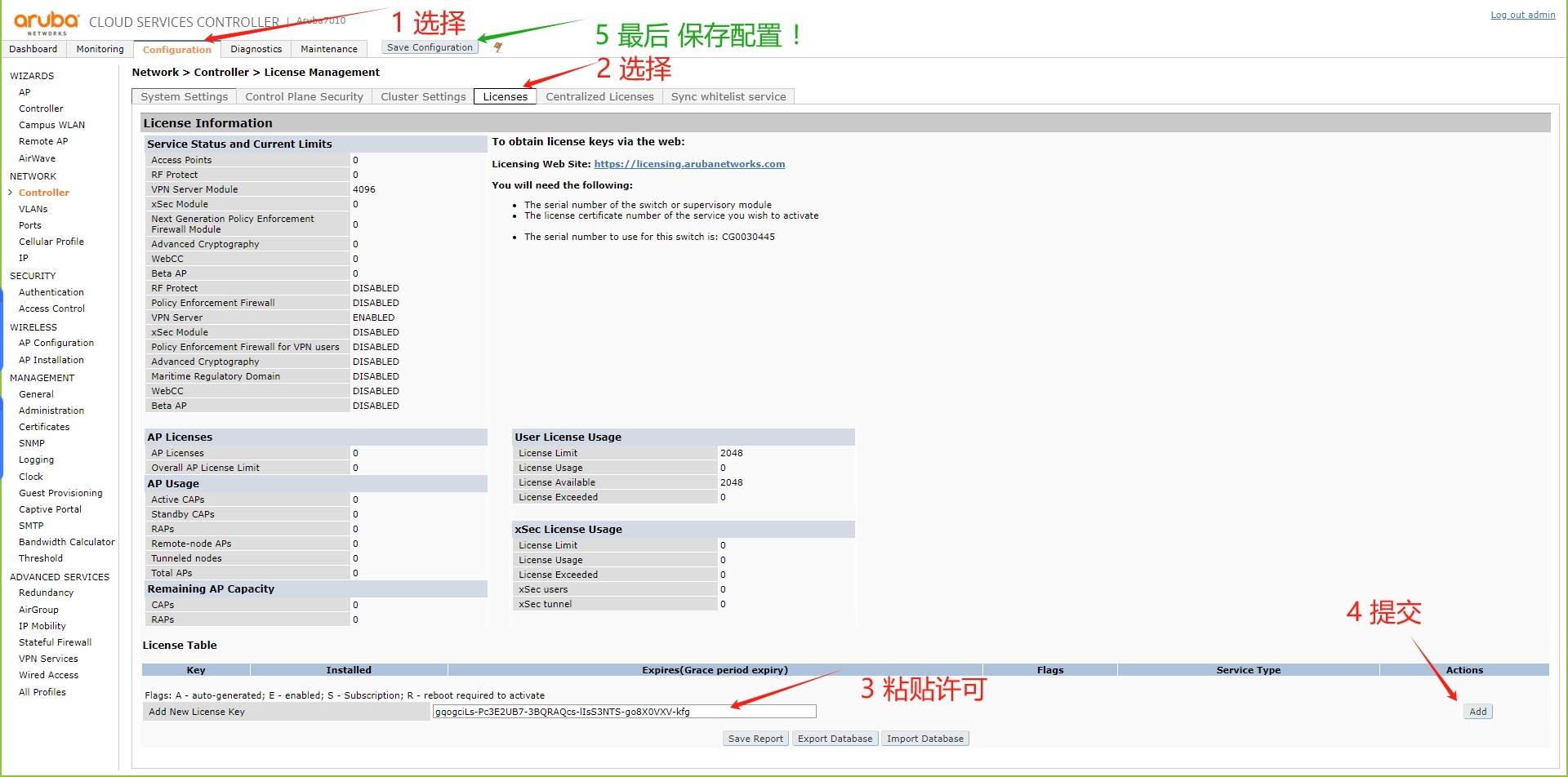This screenshot has width=1568, height=777.
Task: Click the Add license button
Action: pos(1478,712)
